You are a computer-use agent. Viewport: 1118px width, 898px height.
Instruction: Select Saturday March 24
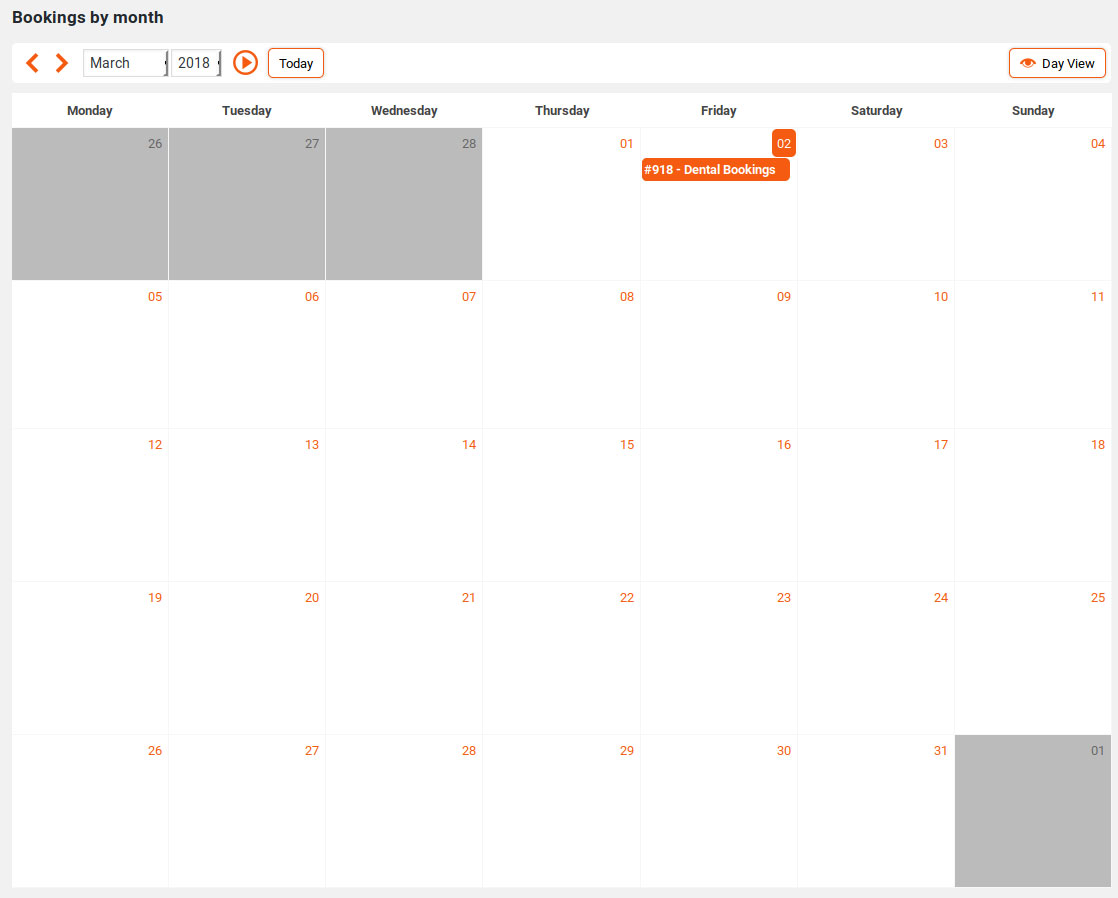tap(876, 658)
